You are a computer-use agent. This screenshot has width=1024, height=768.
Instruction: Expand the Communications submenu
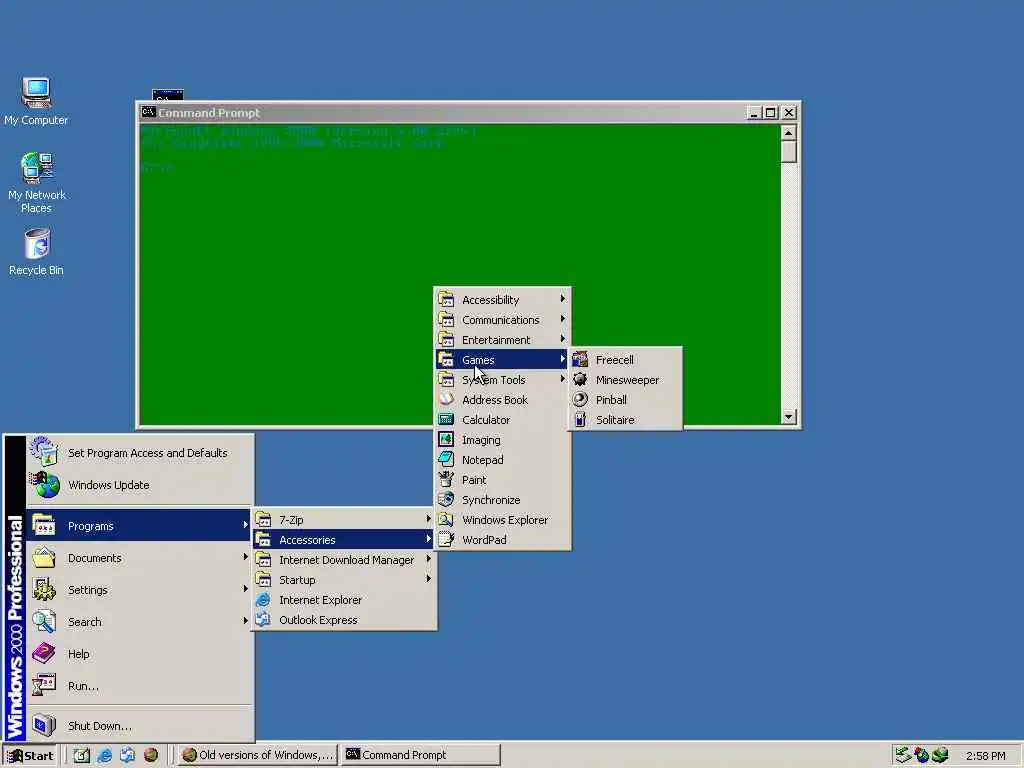(x=502, y=320)
